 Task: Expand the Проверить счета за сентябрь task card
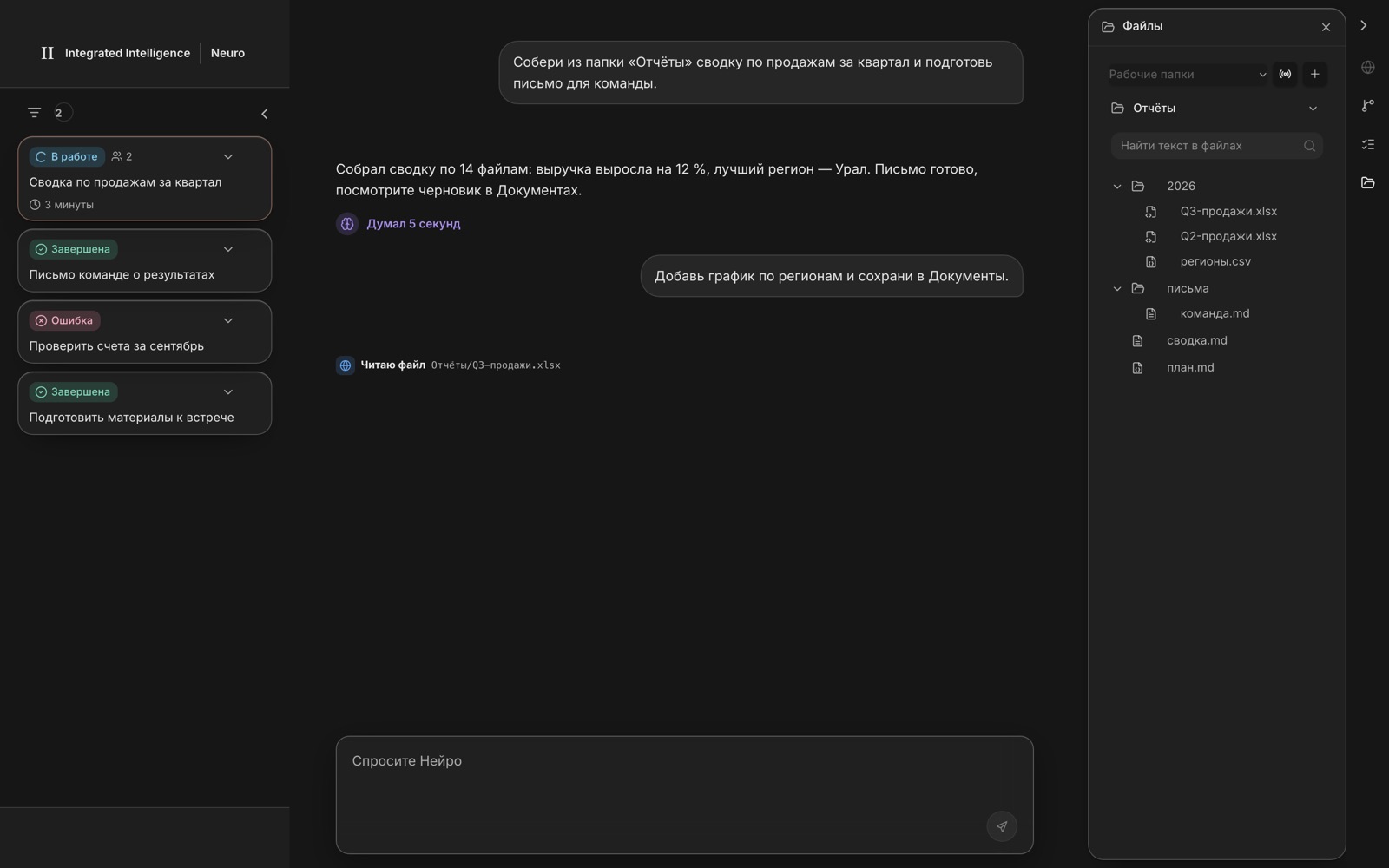tap(228, 321)
